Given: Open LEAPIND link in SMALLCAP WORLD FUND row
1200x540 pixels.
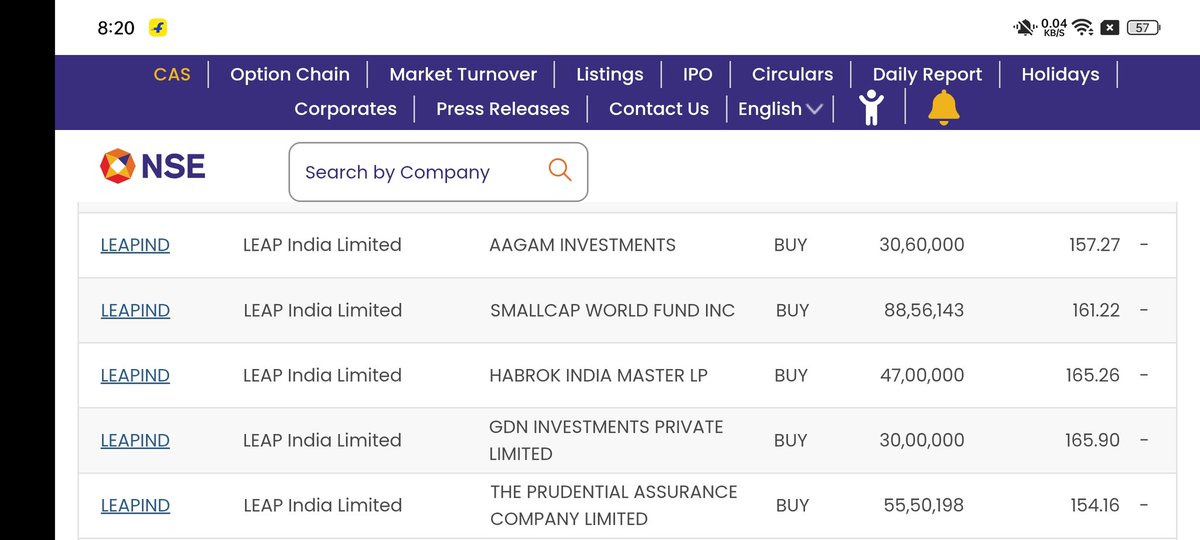Looking at the screenshot, I should [x=135, y=310].
